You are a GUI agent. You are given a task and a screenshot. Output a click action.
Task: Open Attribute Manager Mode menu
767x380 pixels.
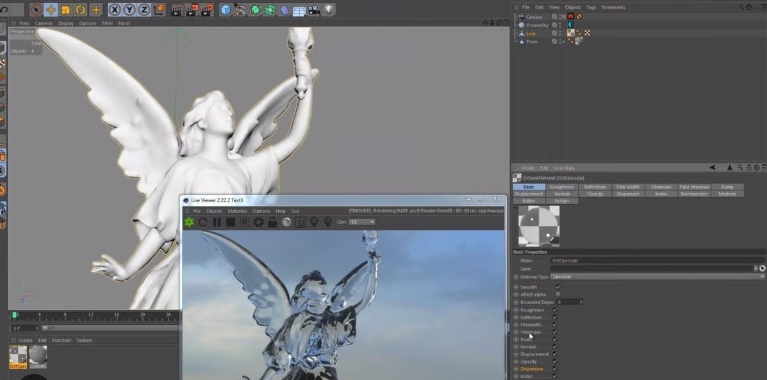point(528,168)
